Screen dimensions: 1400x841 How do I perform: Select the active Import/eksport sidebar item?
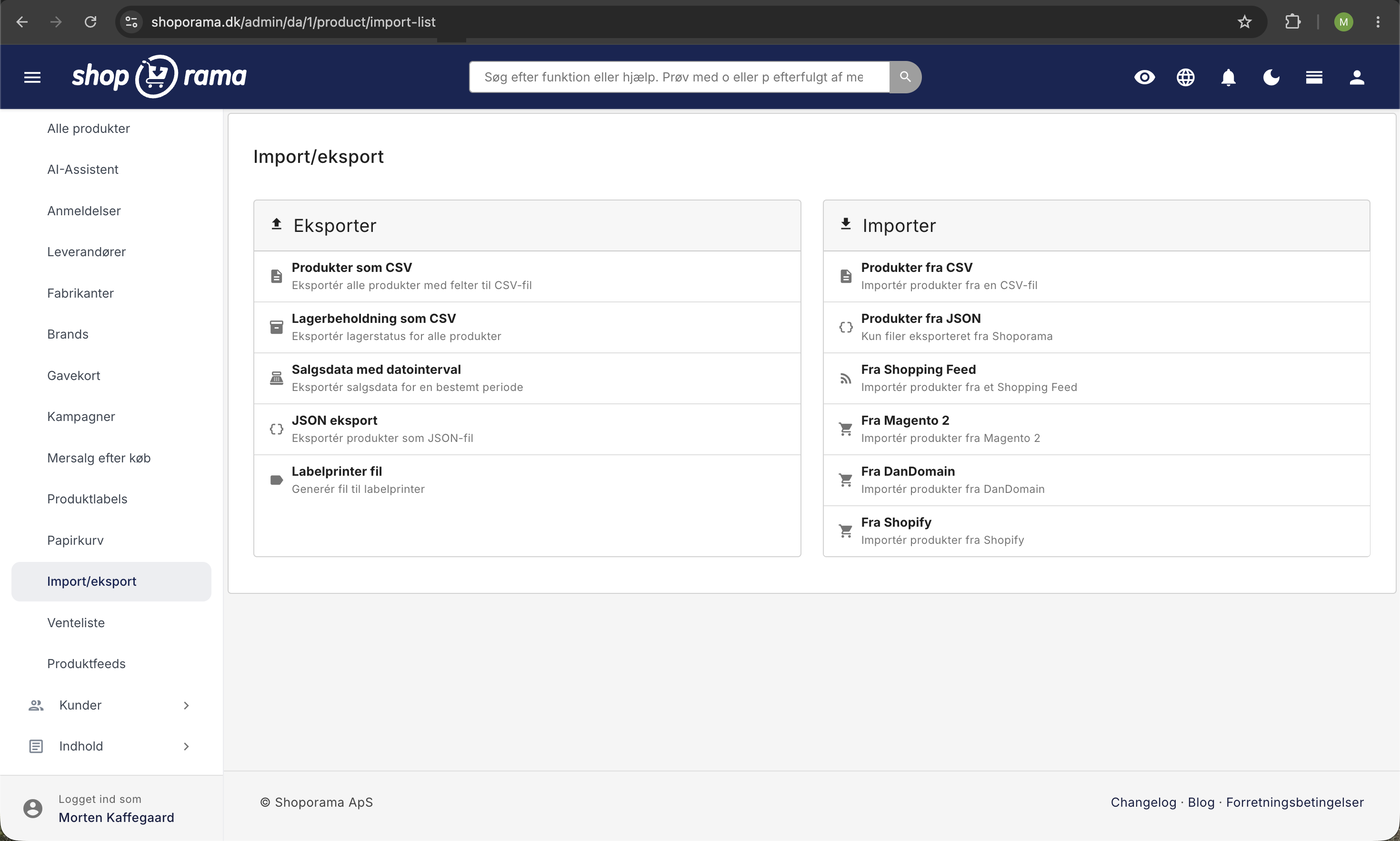pyautogui.click(x=111, y=581)
